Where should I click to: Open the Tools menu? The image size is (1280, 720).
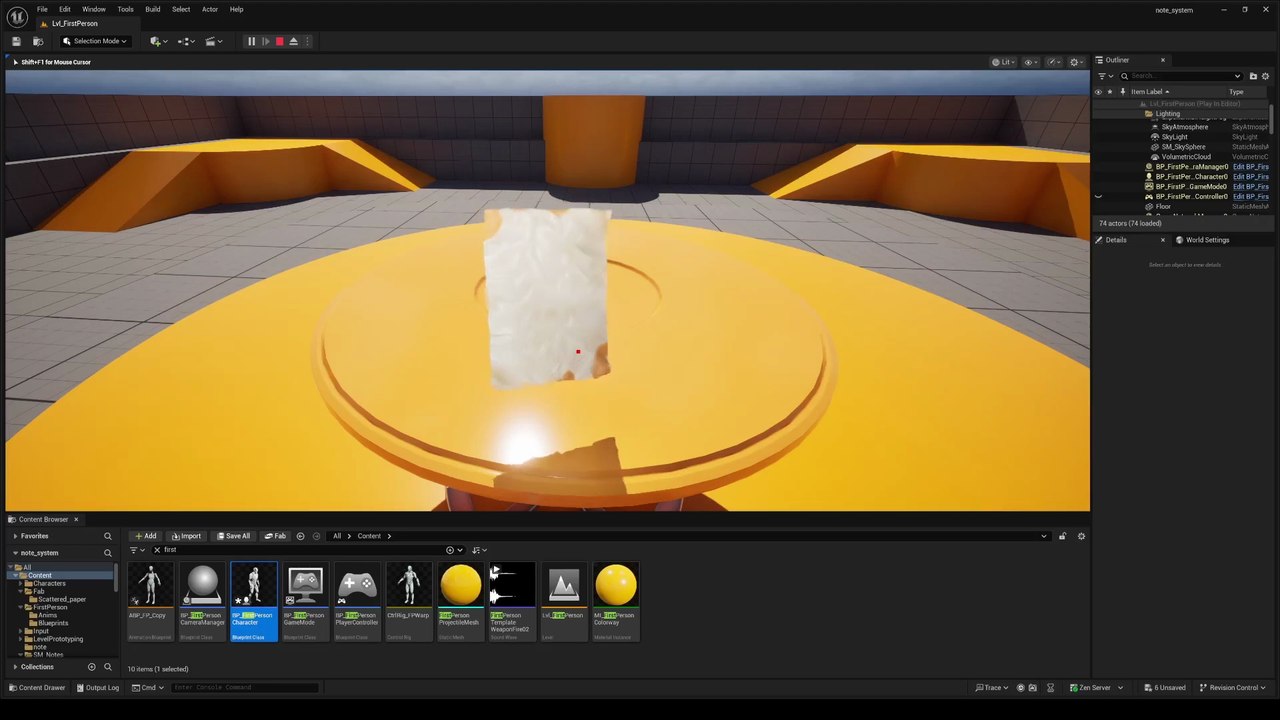[x=125, y=9]
